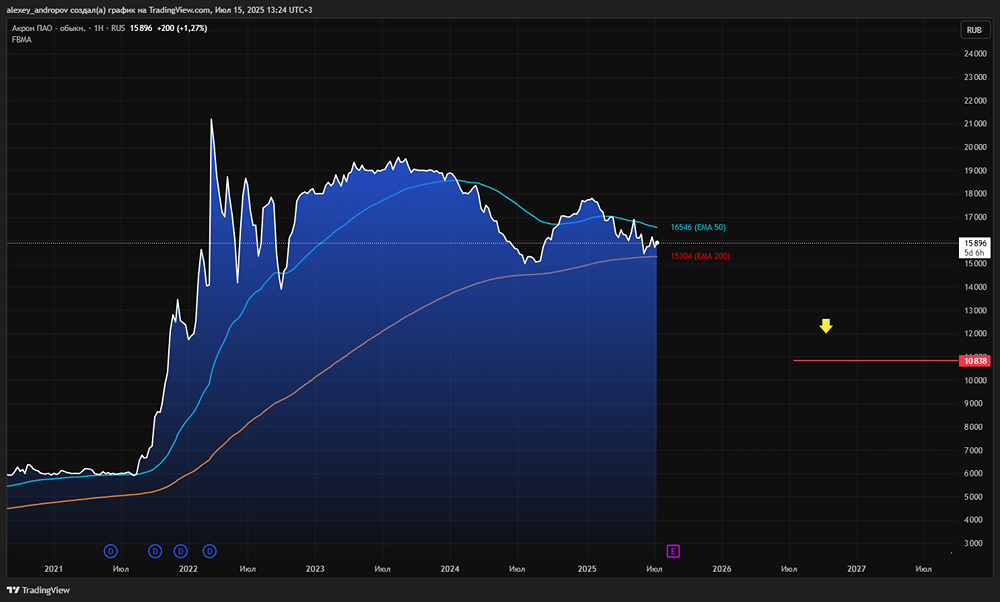This screenshot has width=1000, height=602.
Task: Click the TradingView logo
Action: pyautogui.click(x=38, y=590)
